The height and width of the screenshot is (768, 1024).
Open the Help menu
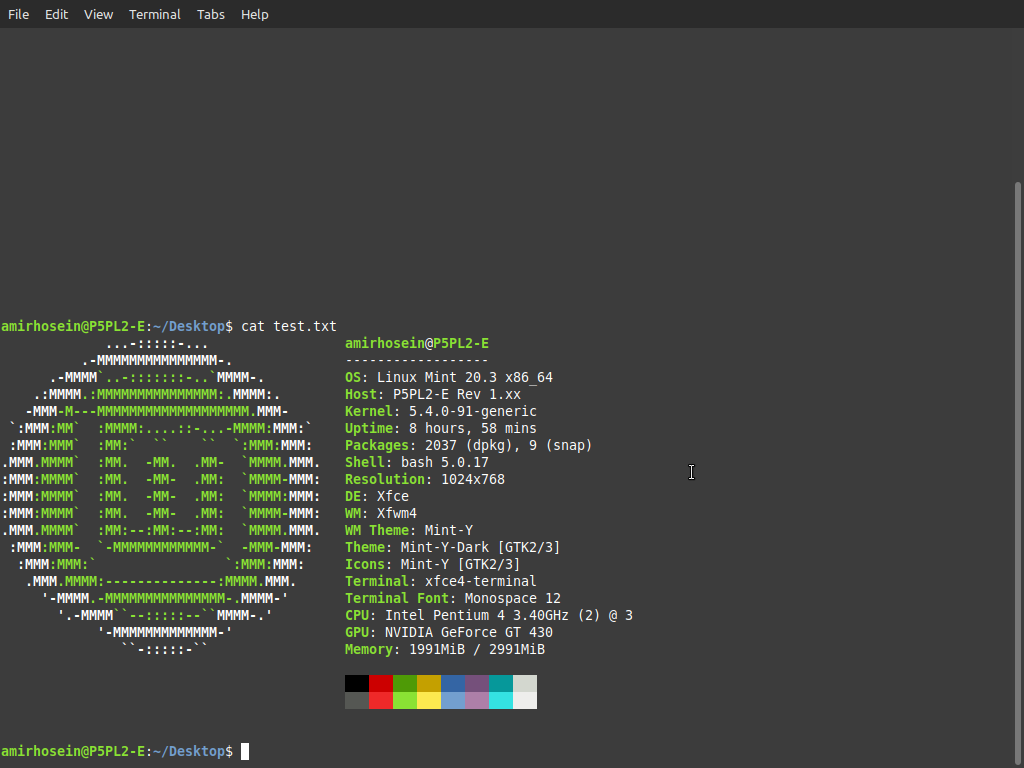click(x=254, y=14)
